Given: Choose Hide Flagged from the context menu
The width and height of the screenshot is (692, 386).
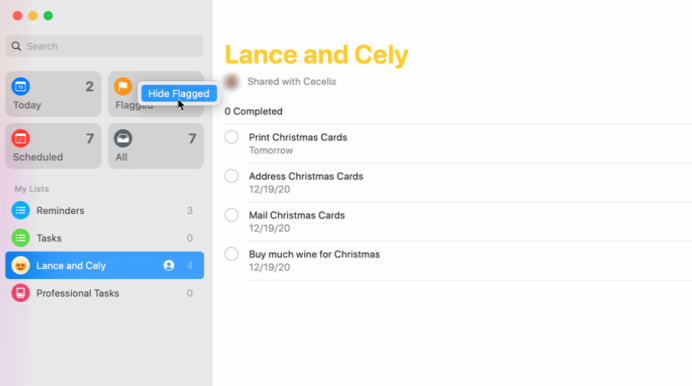Looking at the screenshot, I should click(179, 94).
